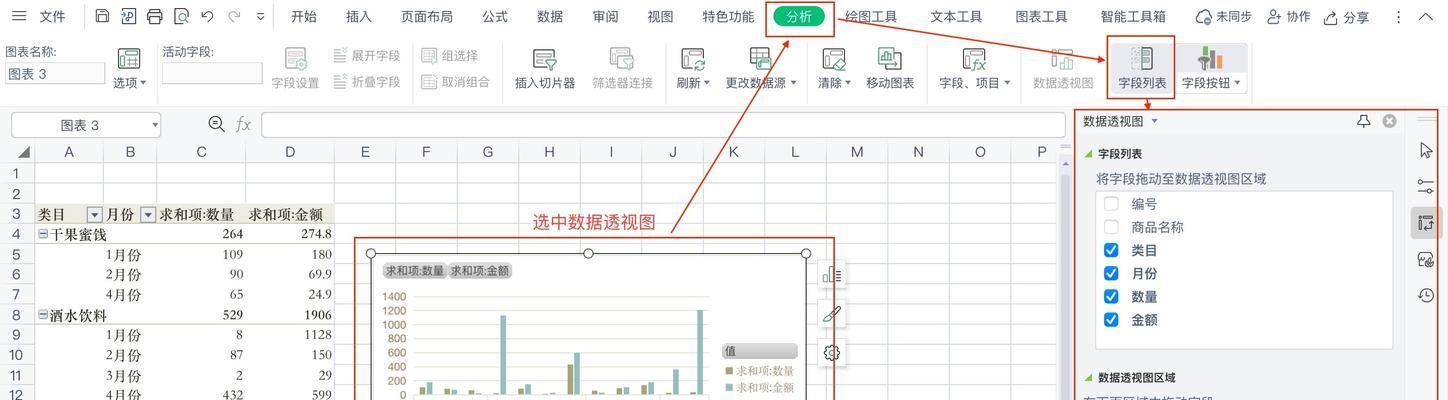Switch to the 文本工具 tab
Viewport: 1448px width, 400px height.
[956, 17]
